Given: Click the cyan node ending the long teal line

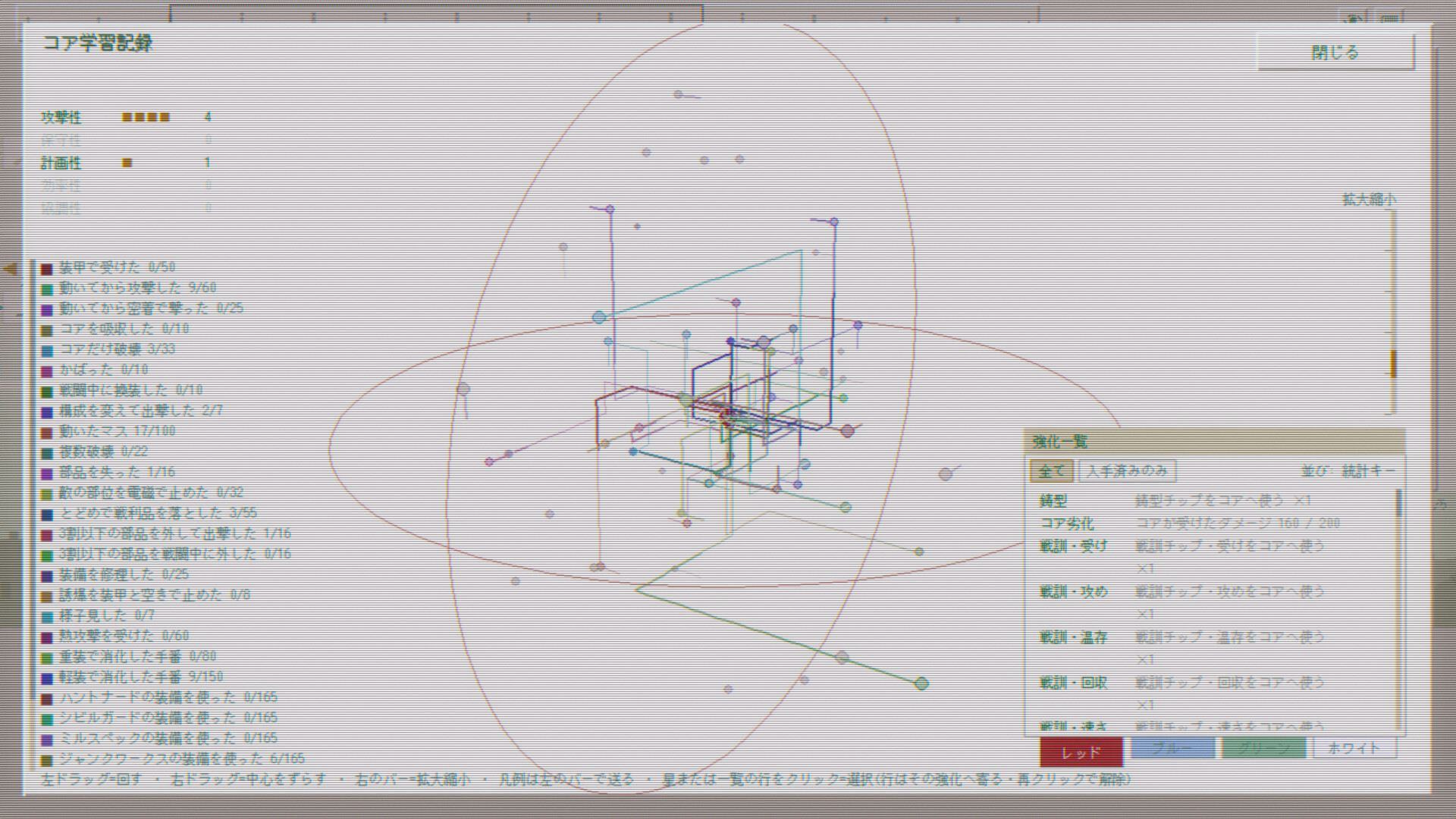Looking at the screenshot, I should pyautogui.click(x=599, y=317).
